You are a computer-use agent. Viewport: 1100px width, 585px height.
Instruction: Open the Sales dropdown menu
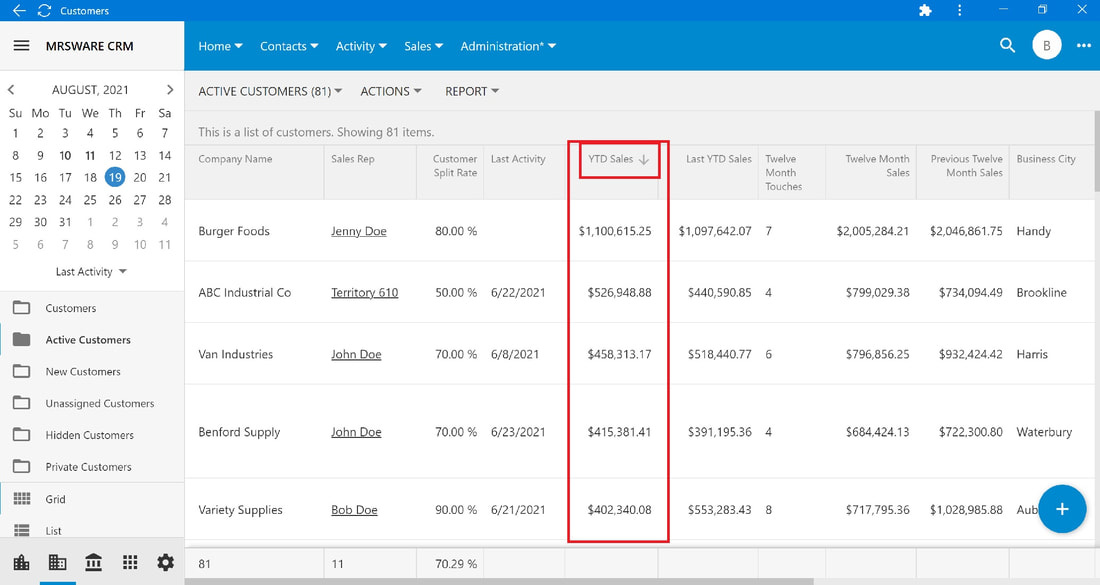[424, 46]
